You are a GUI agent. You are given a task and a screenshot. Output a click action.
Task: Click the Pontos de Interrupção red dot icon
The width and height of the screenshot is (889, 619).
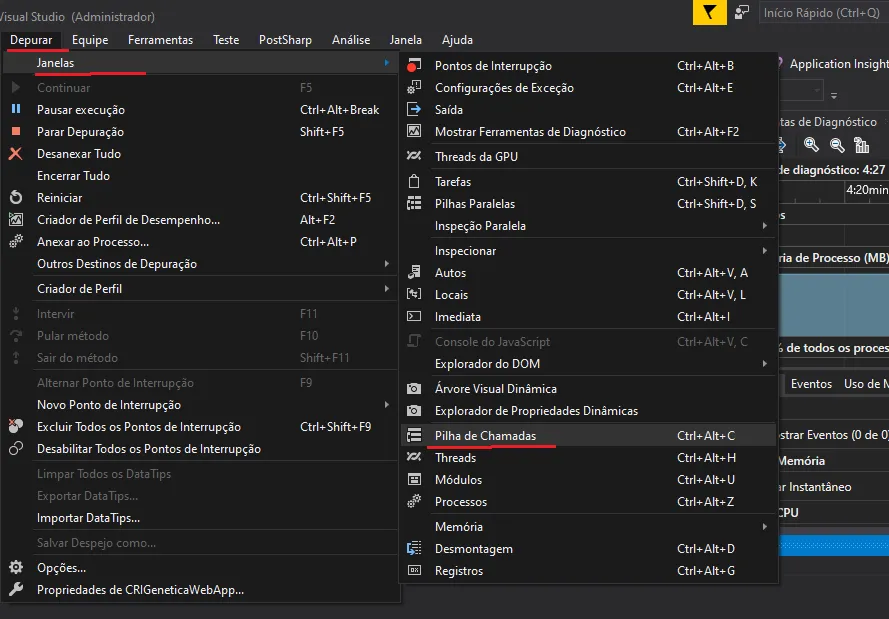point(414,66)
